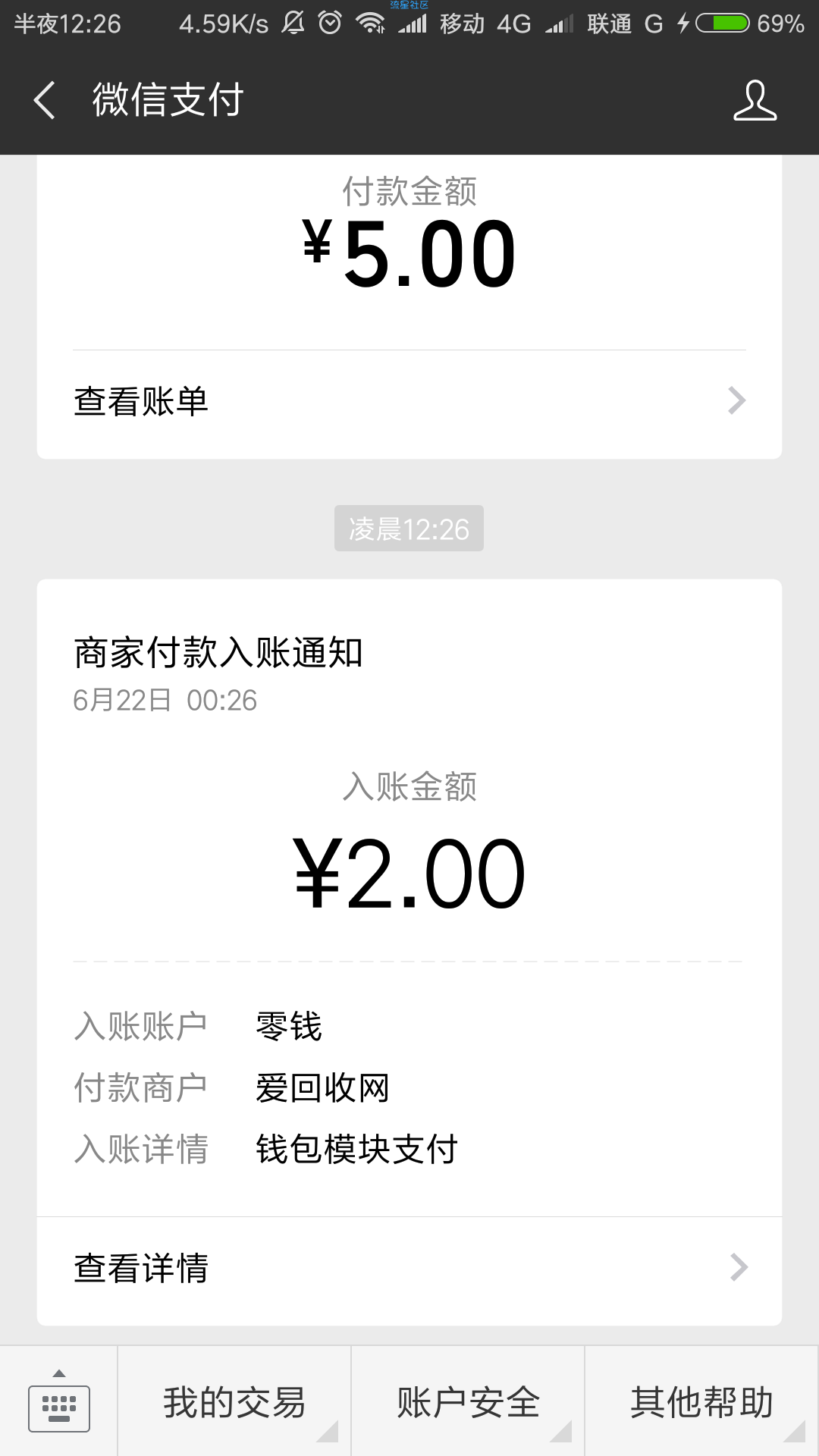
Task: Open 查看账单 for the ¥5.00 payment
Action: point(409,401)
